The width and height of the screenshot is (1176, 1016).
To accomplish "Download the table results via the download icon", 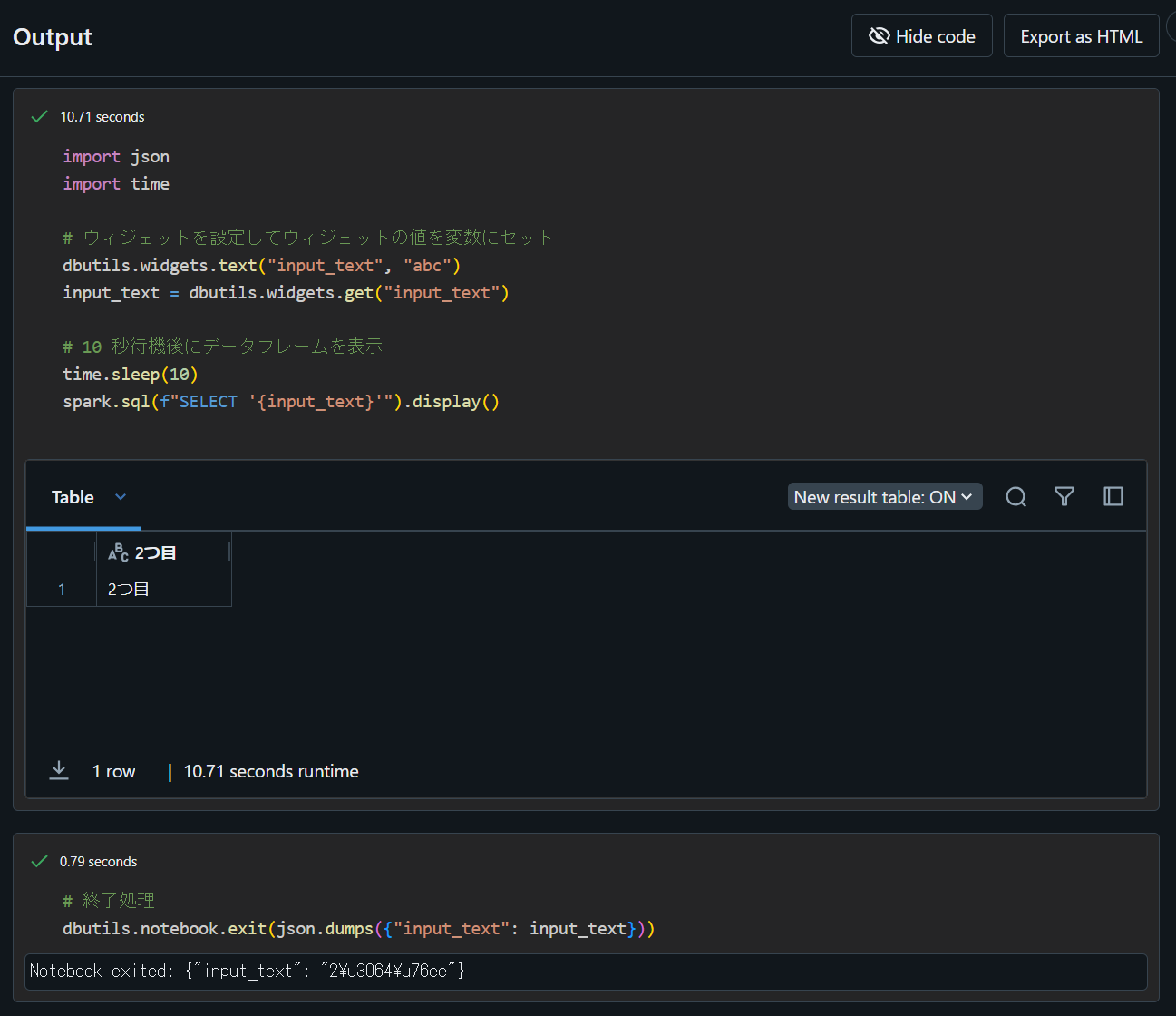I will pos(58,770).
